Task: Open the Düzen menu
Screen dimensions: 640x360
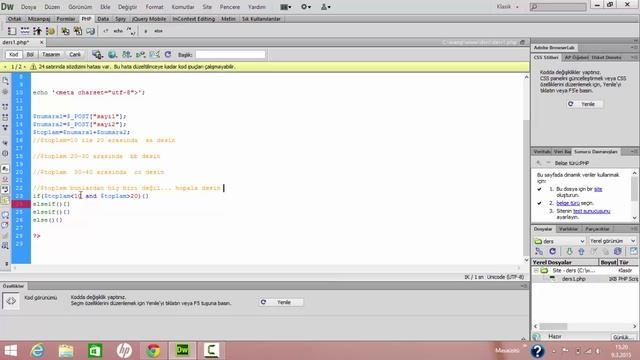Action: pyautogui.click(x=52, y=7)
